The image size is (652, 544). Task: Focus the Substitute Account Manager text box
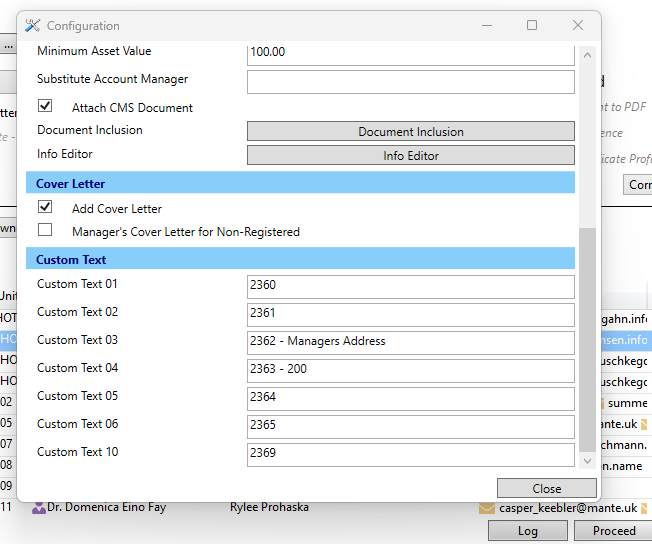(x=410, y=81)
